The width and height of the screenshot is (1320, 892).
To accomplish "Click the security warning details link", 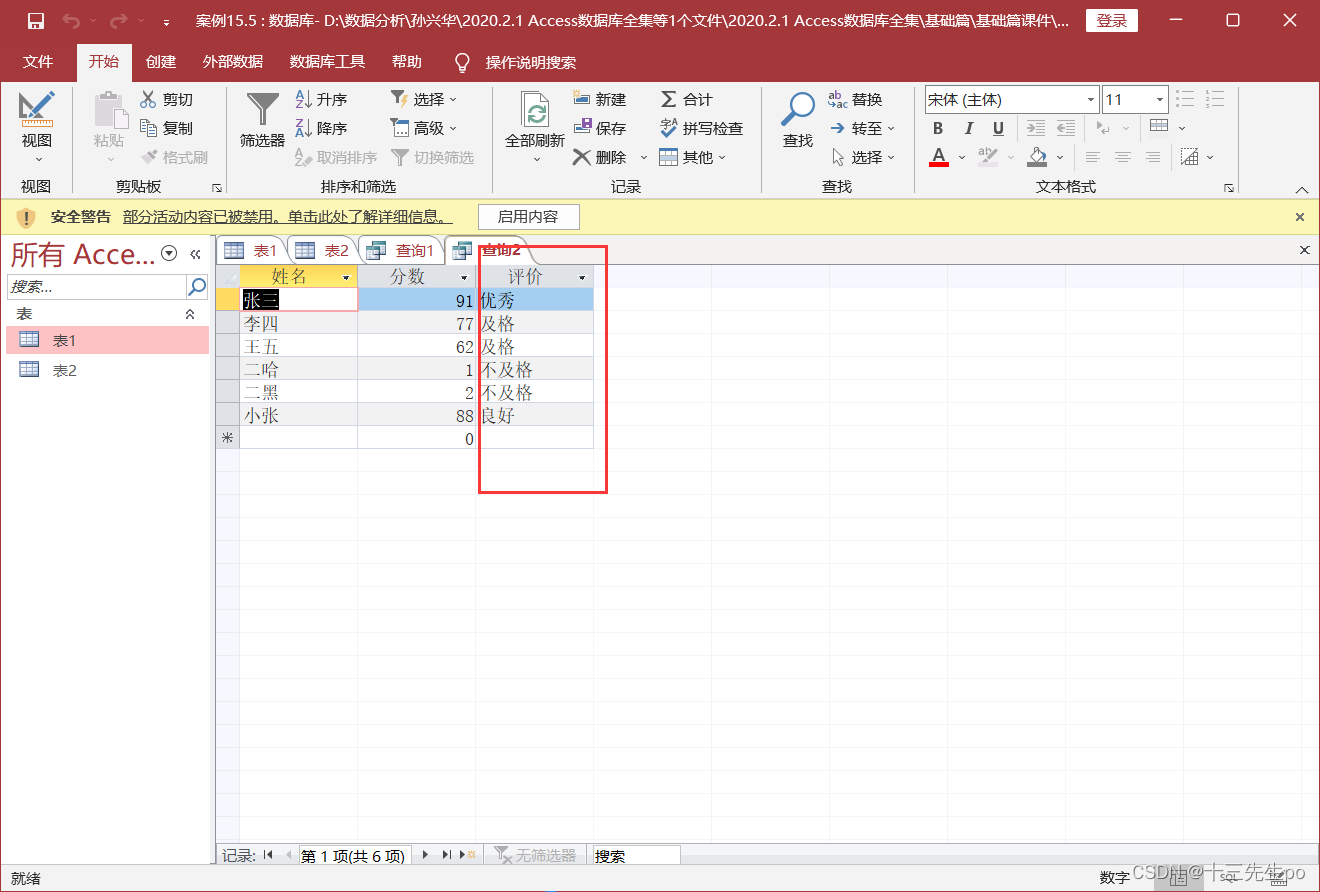I will (x=287, y=217).
